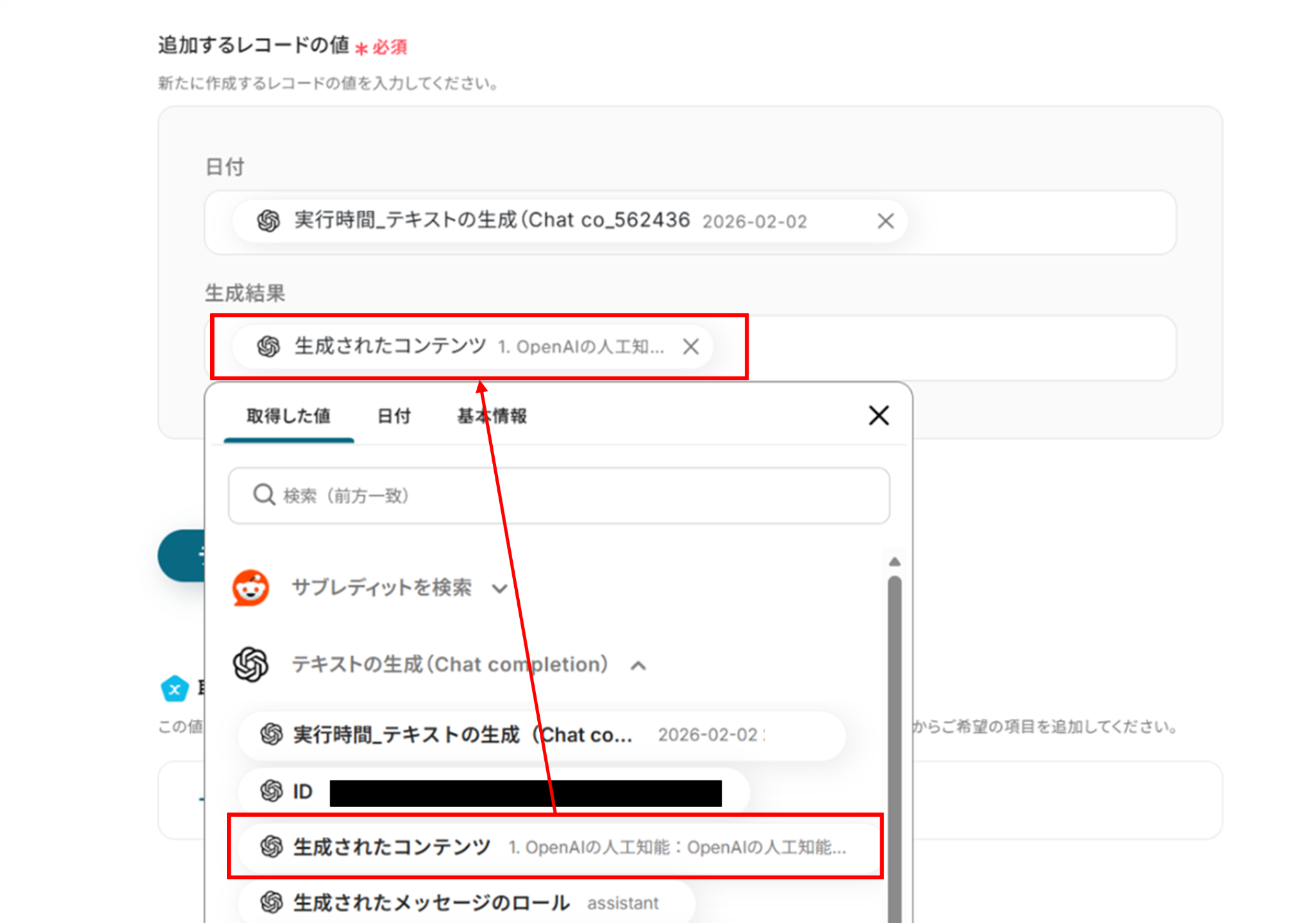The height and width of the screenshot is (923, 1316).
Task: Click the Reddit icon for サブレディットを検索
Action: coord(251,588)
